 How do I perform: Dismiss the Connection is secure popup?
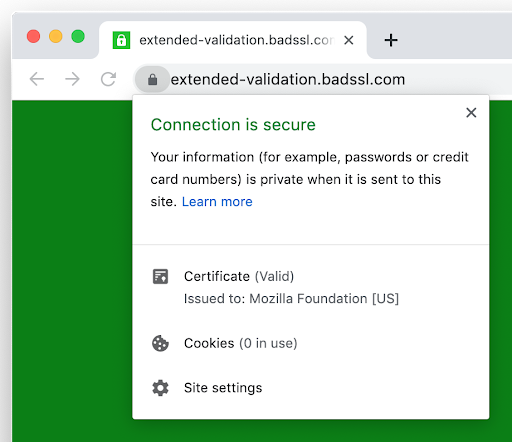click(x=471, y=113)
